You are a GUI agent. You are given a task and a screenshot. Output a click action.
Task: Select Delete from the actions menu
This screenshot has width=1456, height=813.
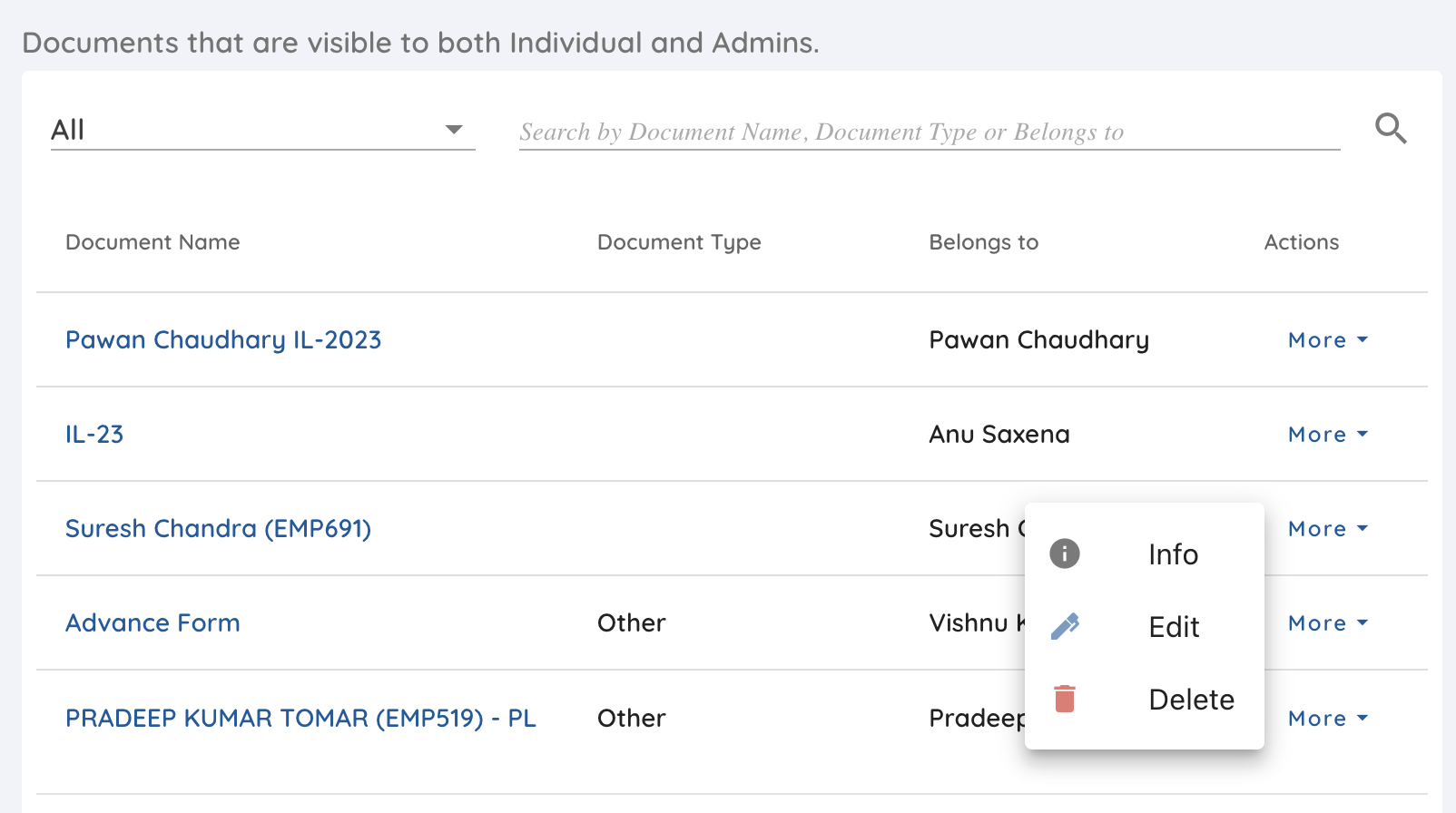point(1191,700)
